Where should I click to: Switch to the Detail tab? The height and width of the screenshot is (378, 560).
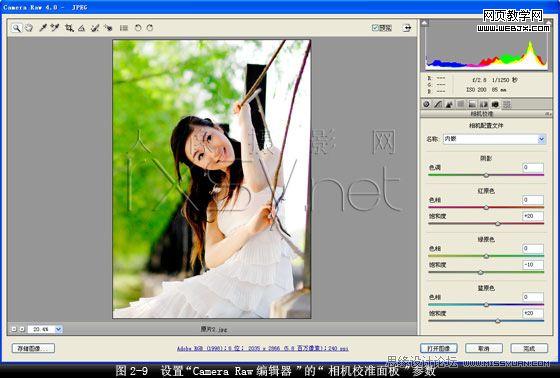[x=449, y=104]
